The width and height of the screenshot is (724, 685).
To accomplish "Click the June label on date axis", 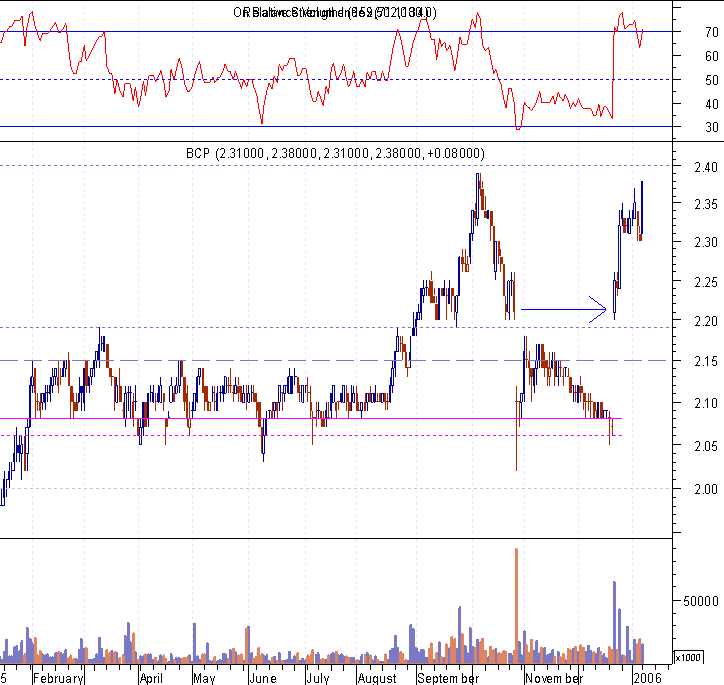I will point(263,678).
